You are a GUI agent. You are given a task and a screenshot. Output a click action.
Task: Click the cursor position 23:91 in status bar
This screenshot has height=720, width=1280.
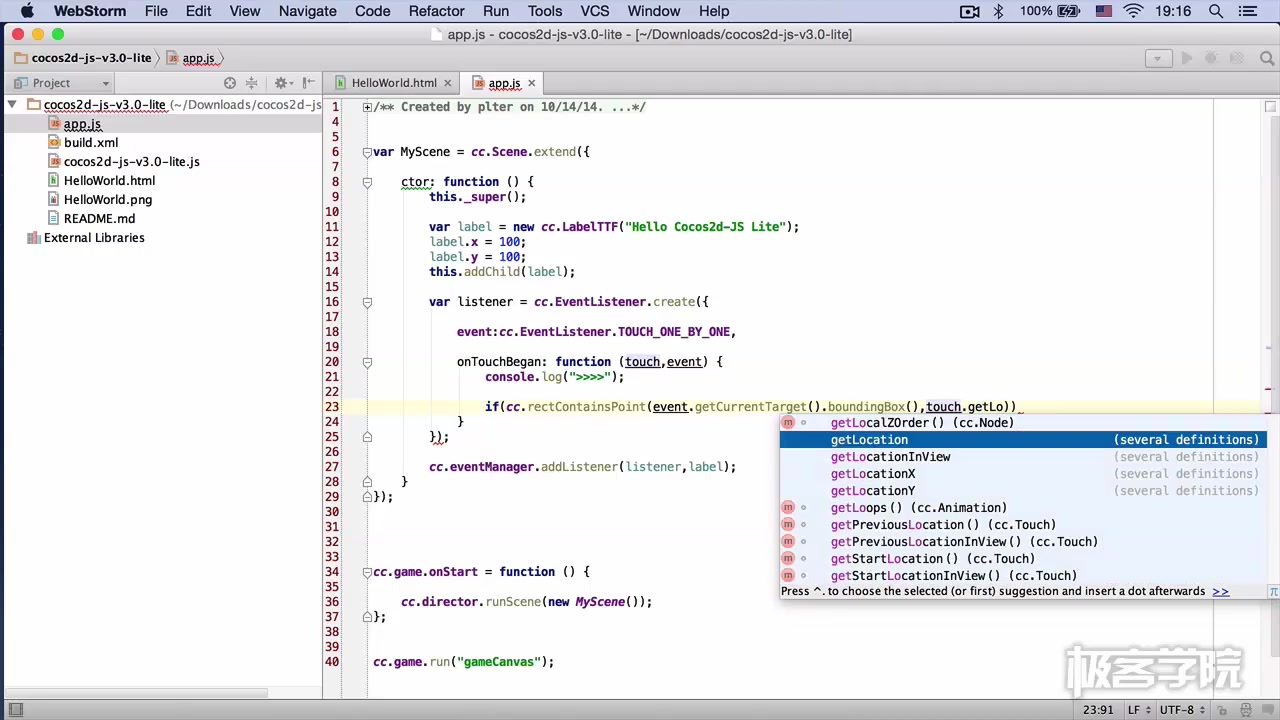point(1097,710)
